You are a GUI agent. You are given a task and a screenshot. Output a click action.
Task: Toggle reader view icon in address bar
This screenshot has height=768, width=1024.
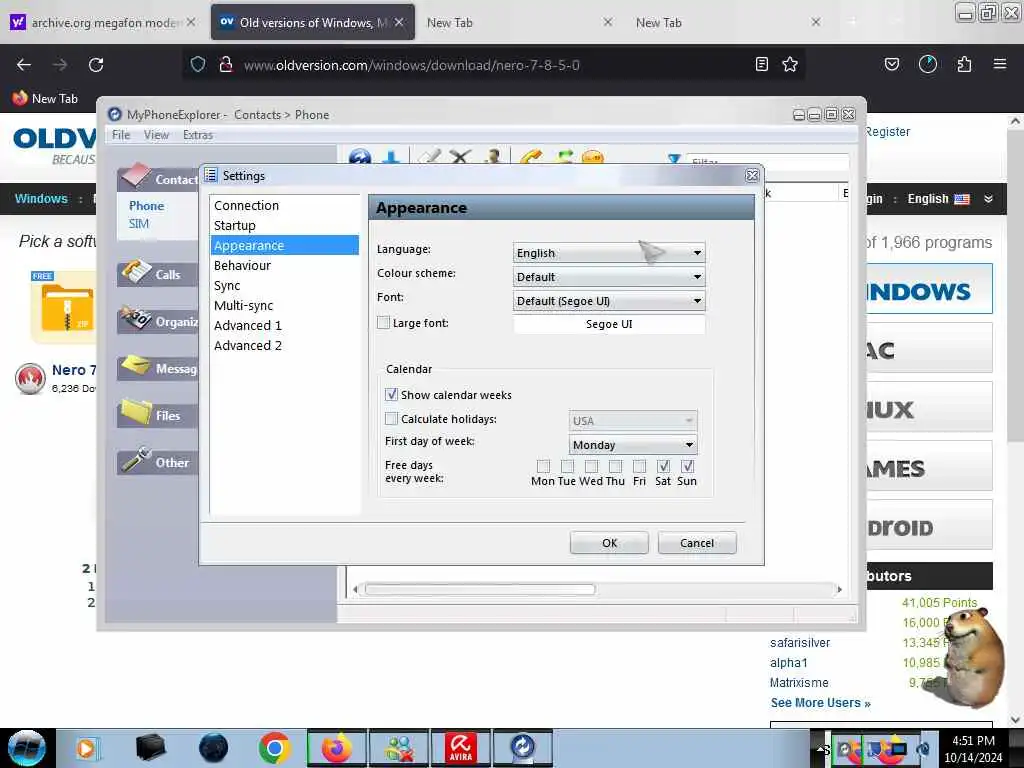pyautogui.click(x=761, y=64)
